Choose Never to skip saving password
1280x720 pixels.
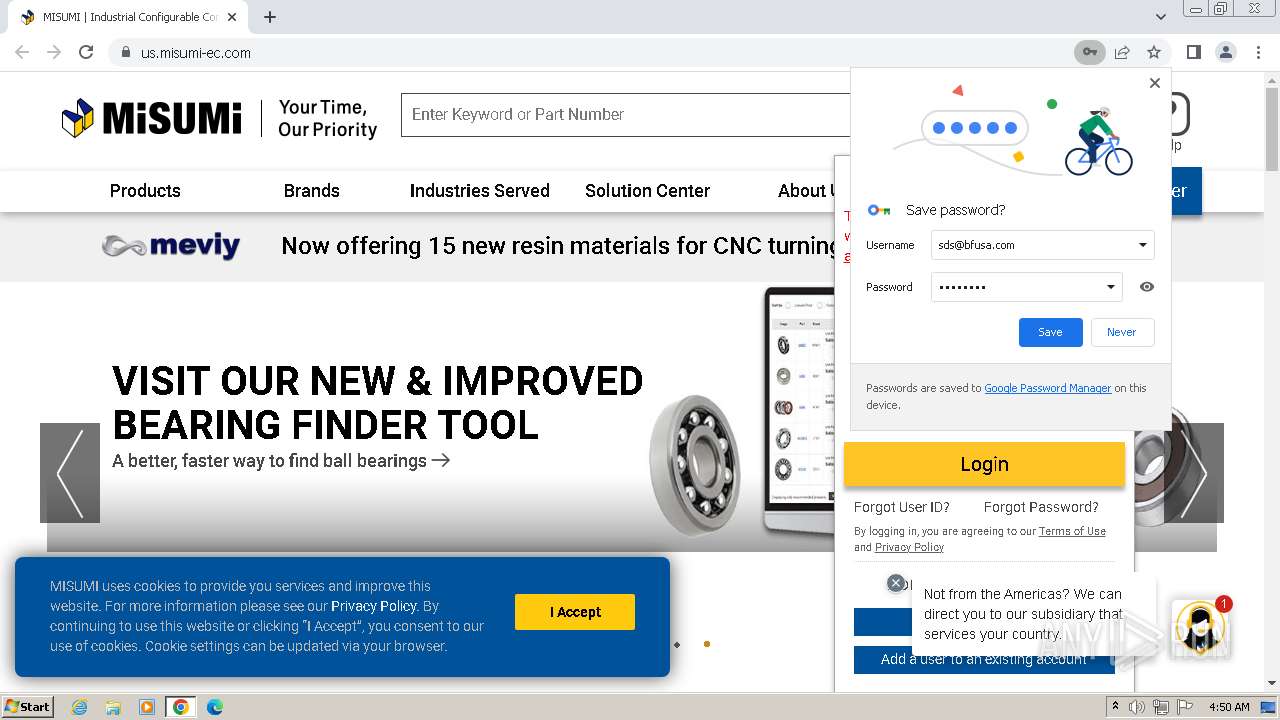point(1121,332)
